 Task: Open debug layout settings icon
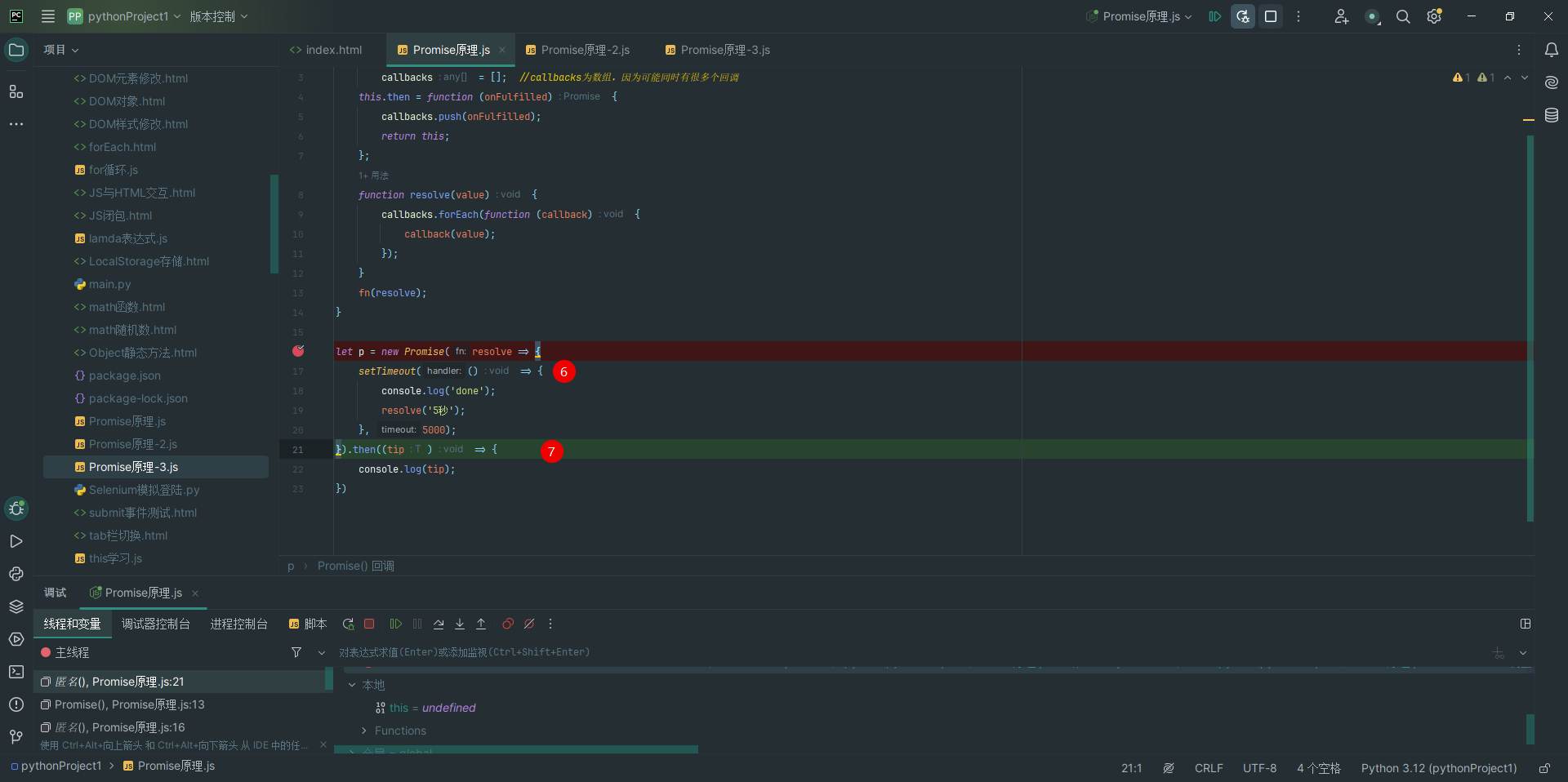point(1526,624)
